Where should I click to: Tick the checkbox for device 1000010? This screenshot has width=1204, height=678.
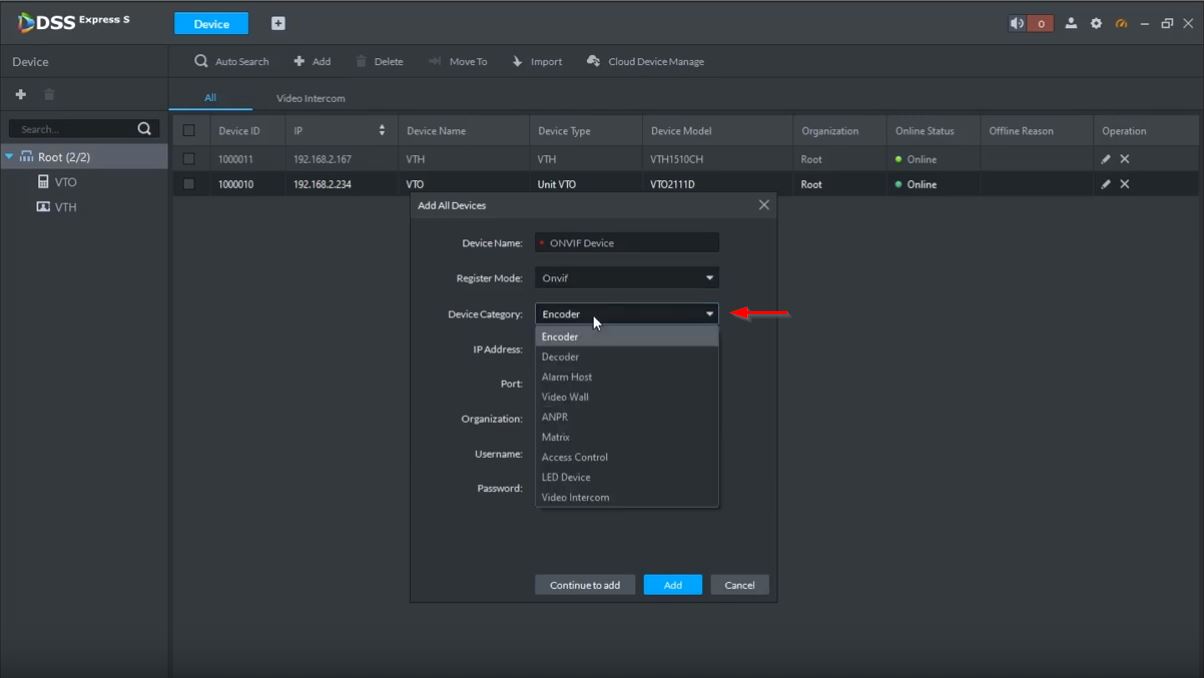(189, 184)
